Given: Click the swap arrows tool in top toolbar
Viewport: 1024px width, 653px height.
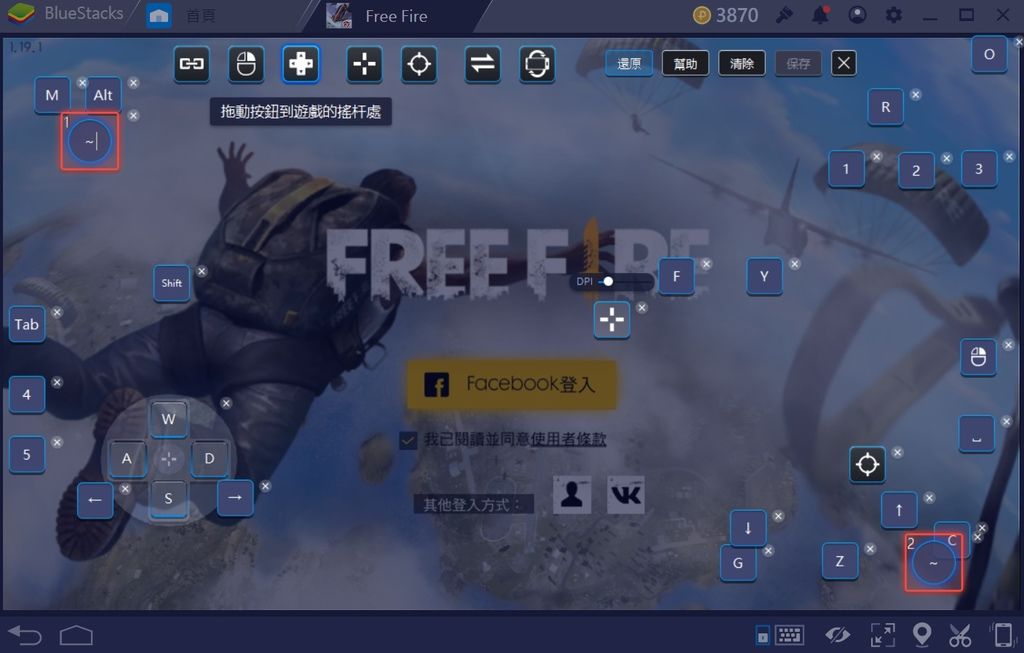Looking at the screenshot, I should (x=483, y=64).
